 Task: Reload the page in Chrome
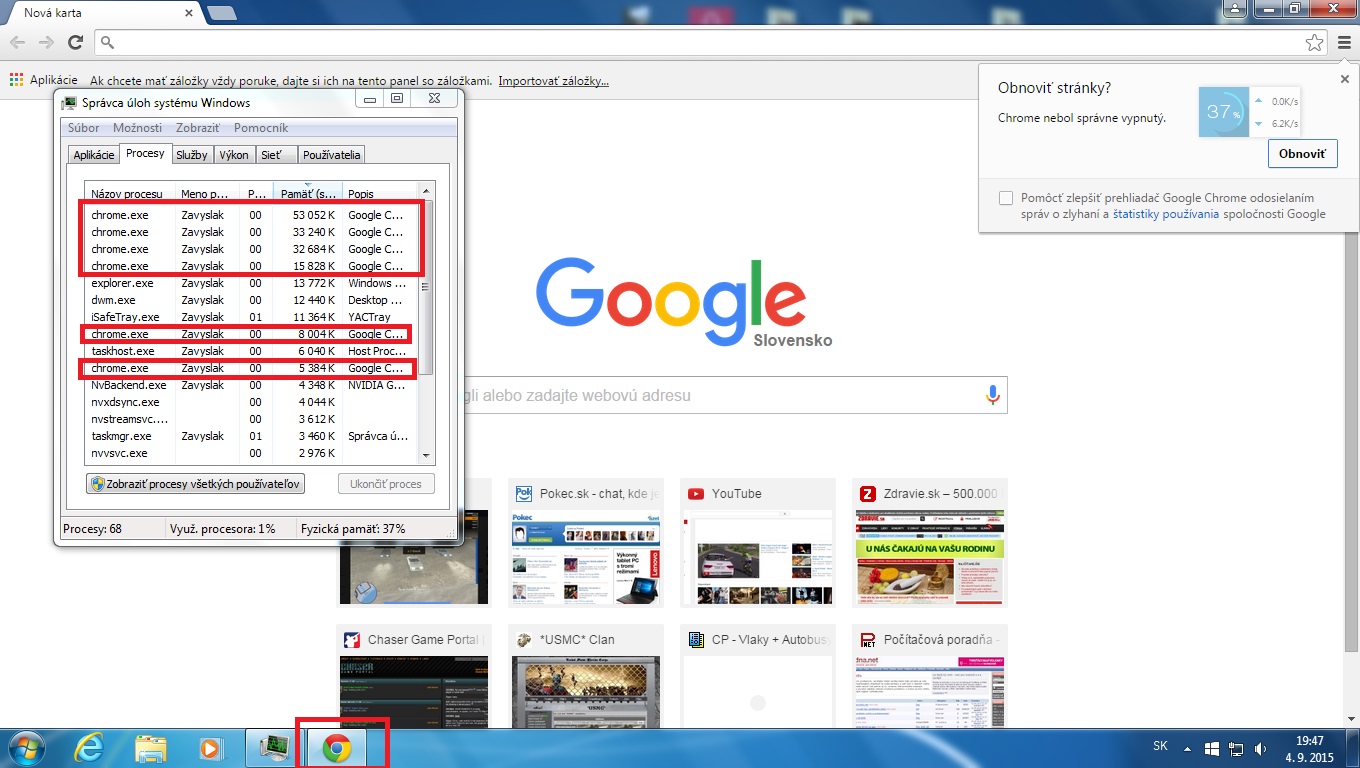(x=75, y=42)
